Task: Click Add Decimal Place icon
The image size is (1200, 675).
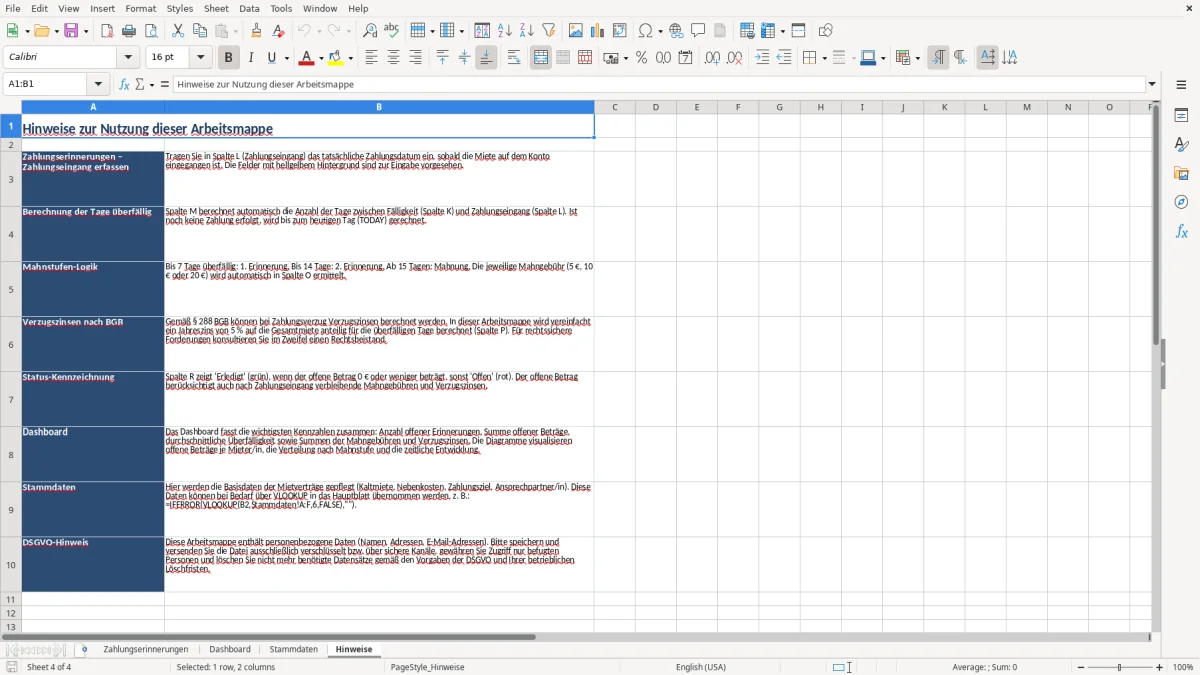Action: click(x=712, y=58)
